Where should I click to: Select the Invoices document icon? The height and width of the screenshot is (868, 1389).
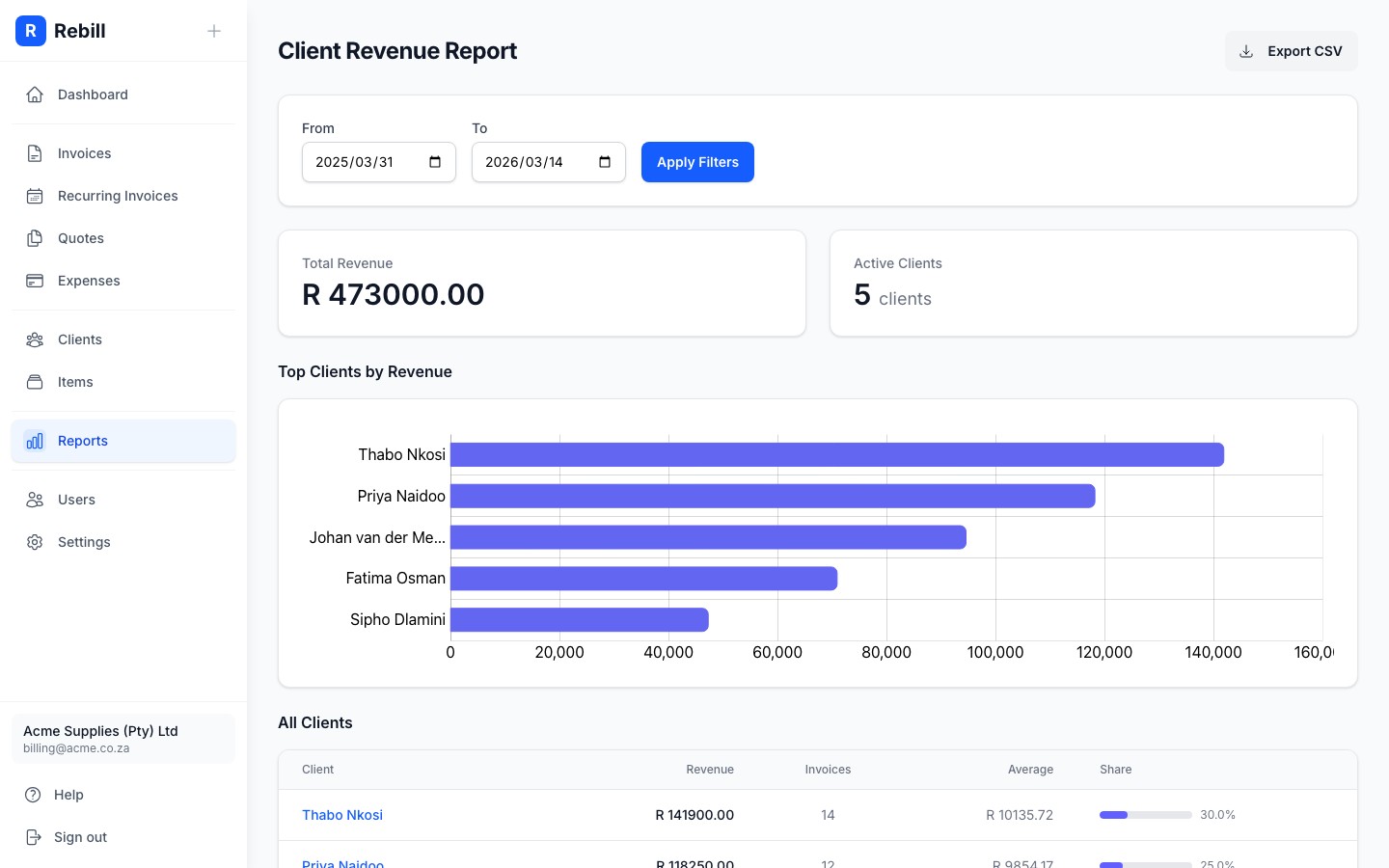pyautogui.click(x=35, y=153)
